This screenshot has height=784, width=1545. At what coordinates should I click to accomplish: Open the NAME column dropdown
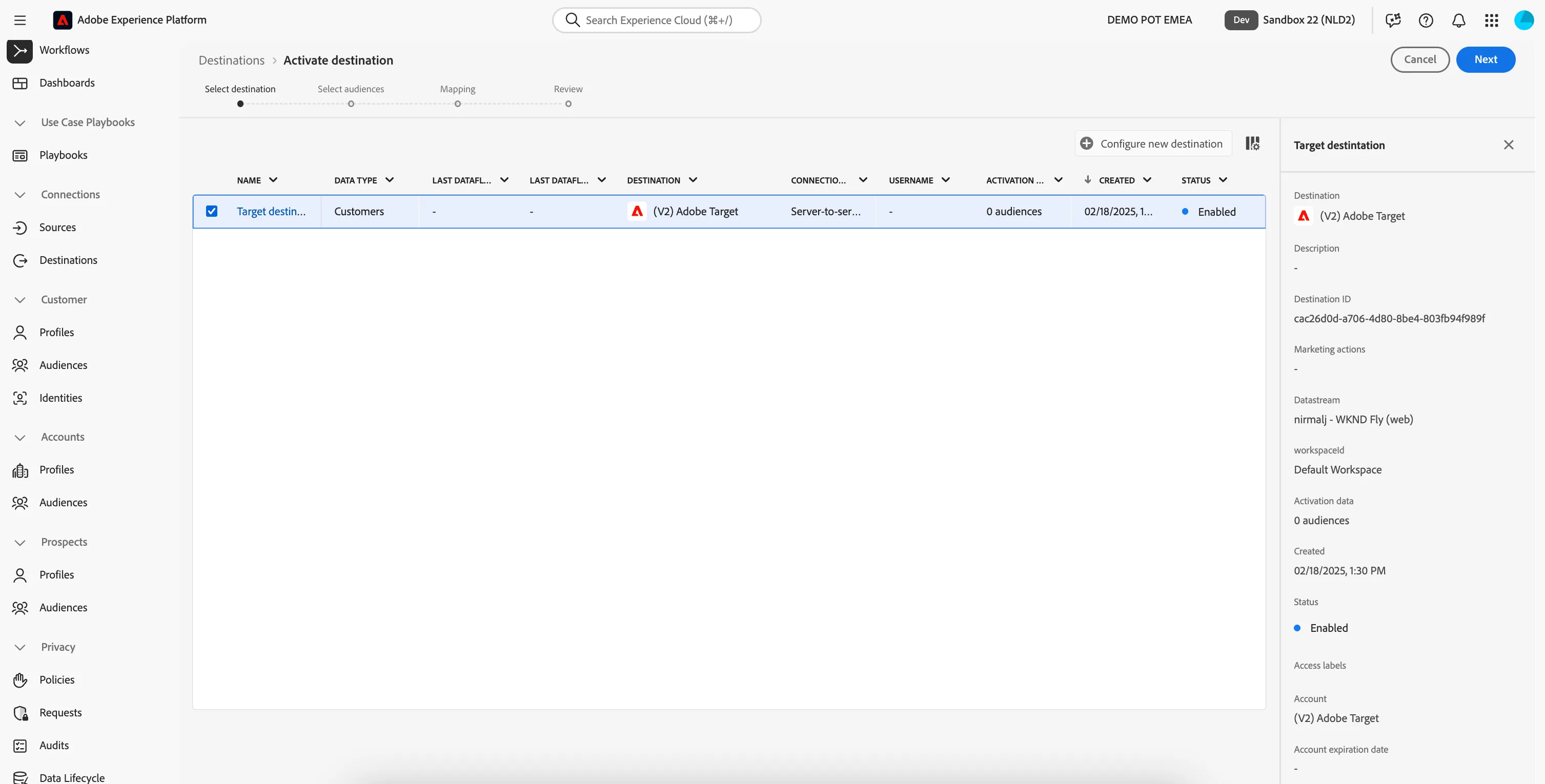point(274,180)
